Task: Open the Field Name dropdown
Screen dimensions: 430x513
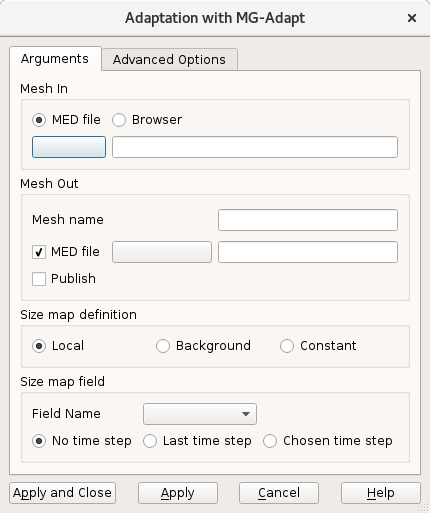Action: (x=200, y=414)
